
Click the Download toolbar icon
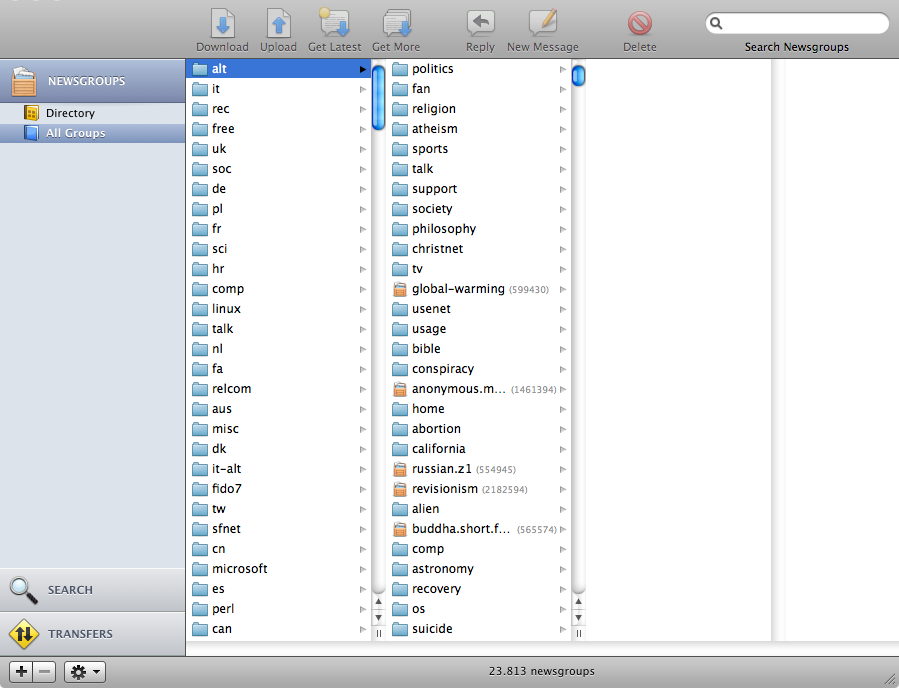pyautogui.click(x=222, y=24)
